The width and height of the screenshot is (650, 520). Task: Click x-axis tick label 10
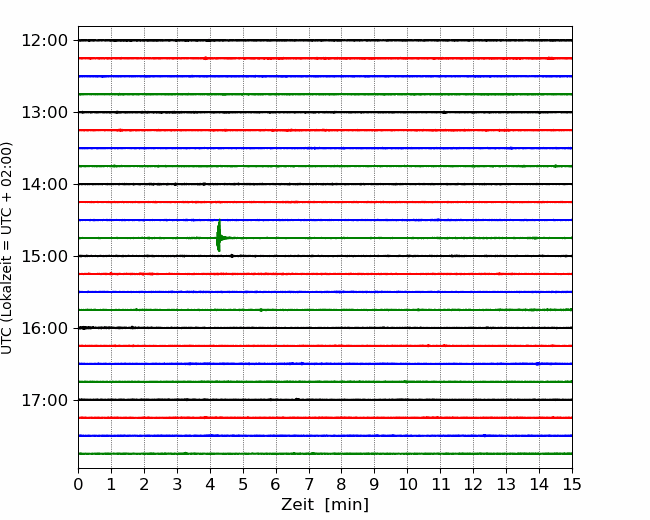click(407, 484)
